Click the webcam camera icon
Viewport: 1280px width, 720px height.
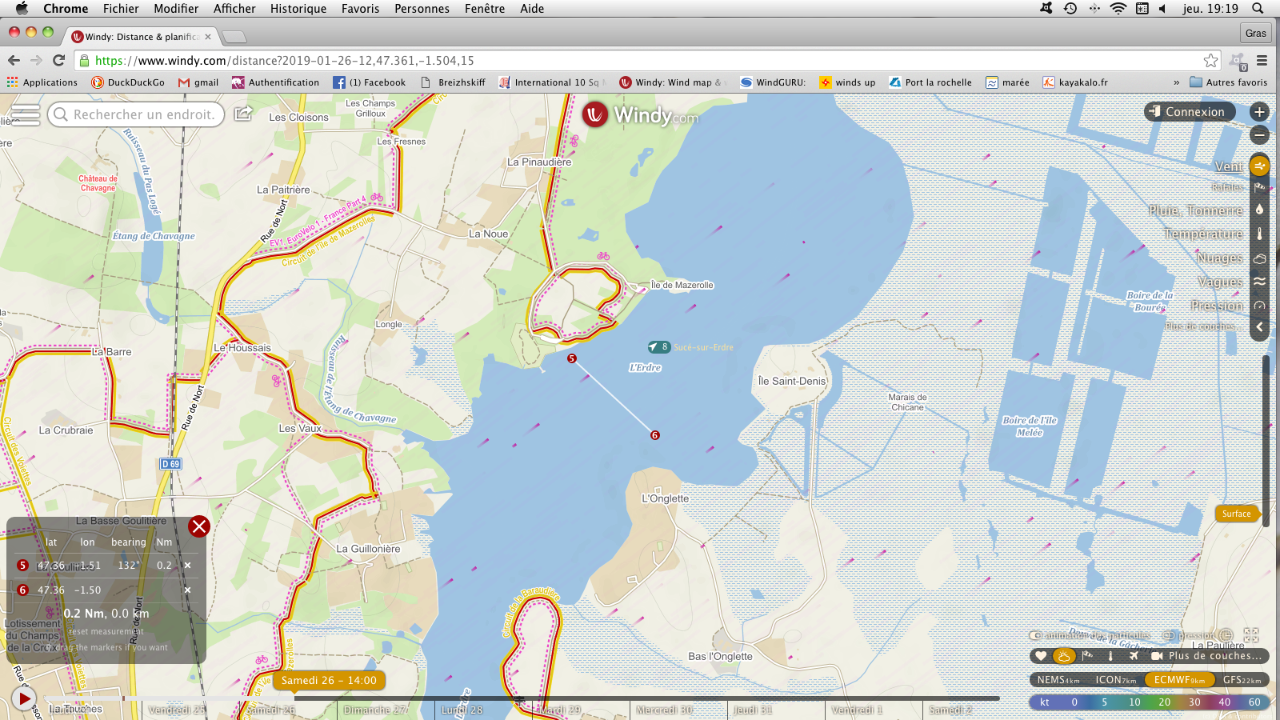click(x=1157, y=656)
